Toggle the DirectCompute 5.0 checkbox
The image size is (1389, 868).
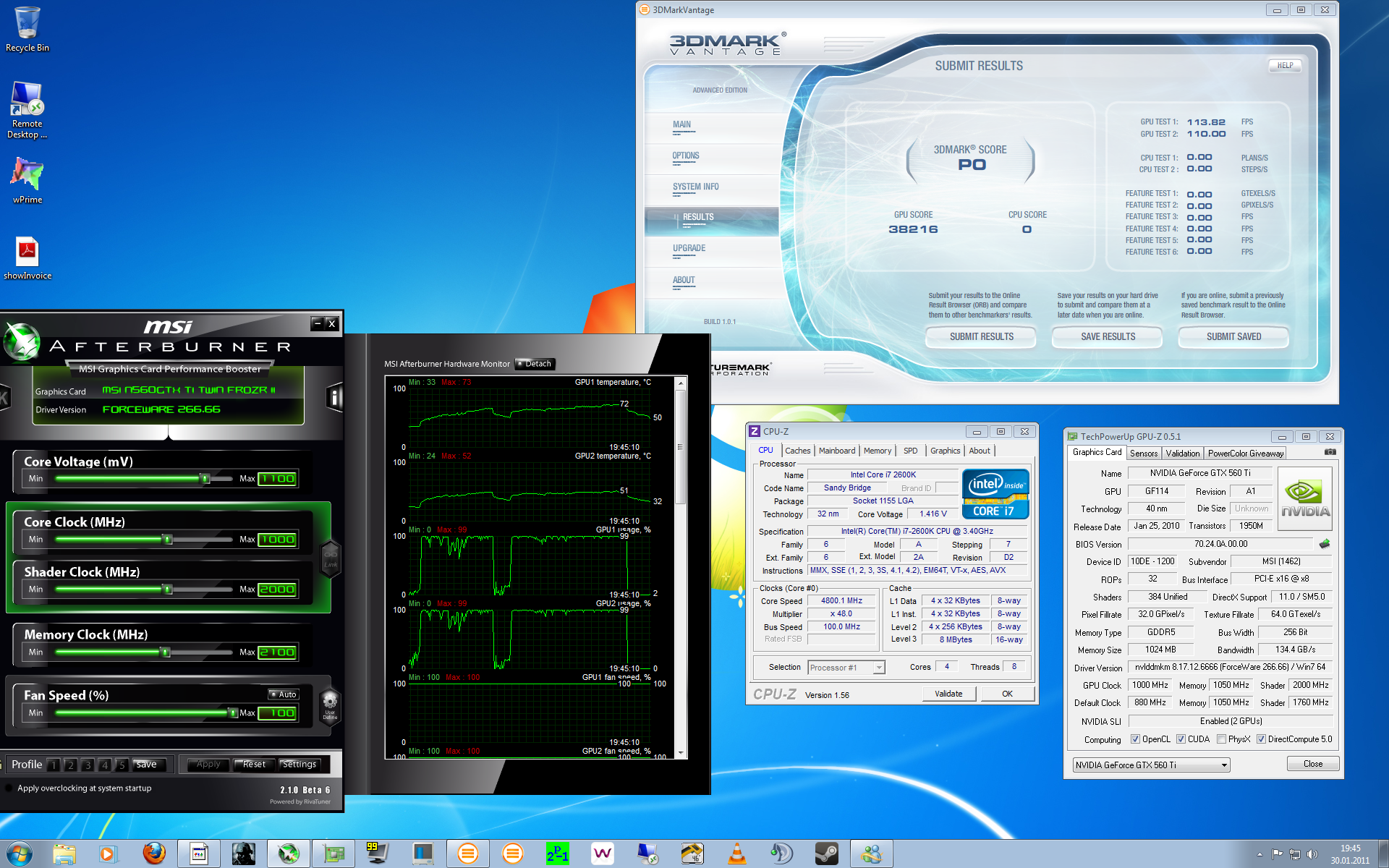point(1261,739)
